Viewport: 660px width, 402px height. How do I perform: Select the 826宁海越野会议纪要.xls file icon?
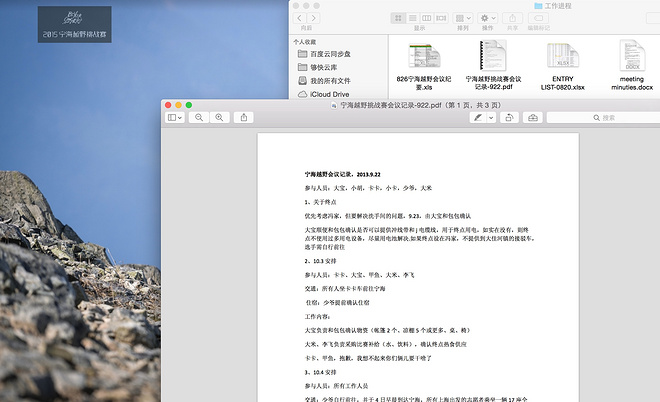tap(424, 56)
